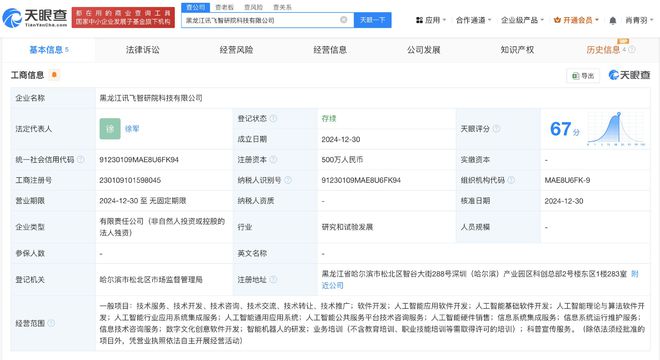This screenshot has height=360, width=660.
Task: Click the help icon beside 统一社会信用代码
Action: 81,160
